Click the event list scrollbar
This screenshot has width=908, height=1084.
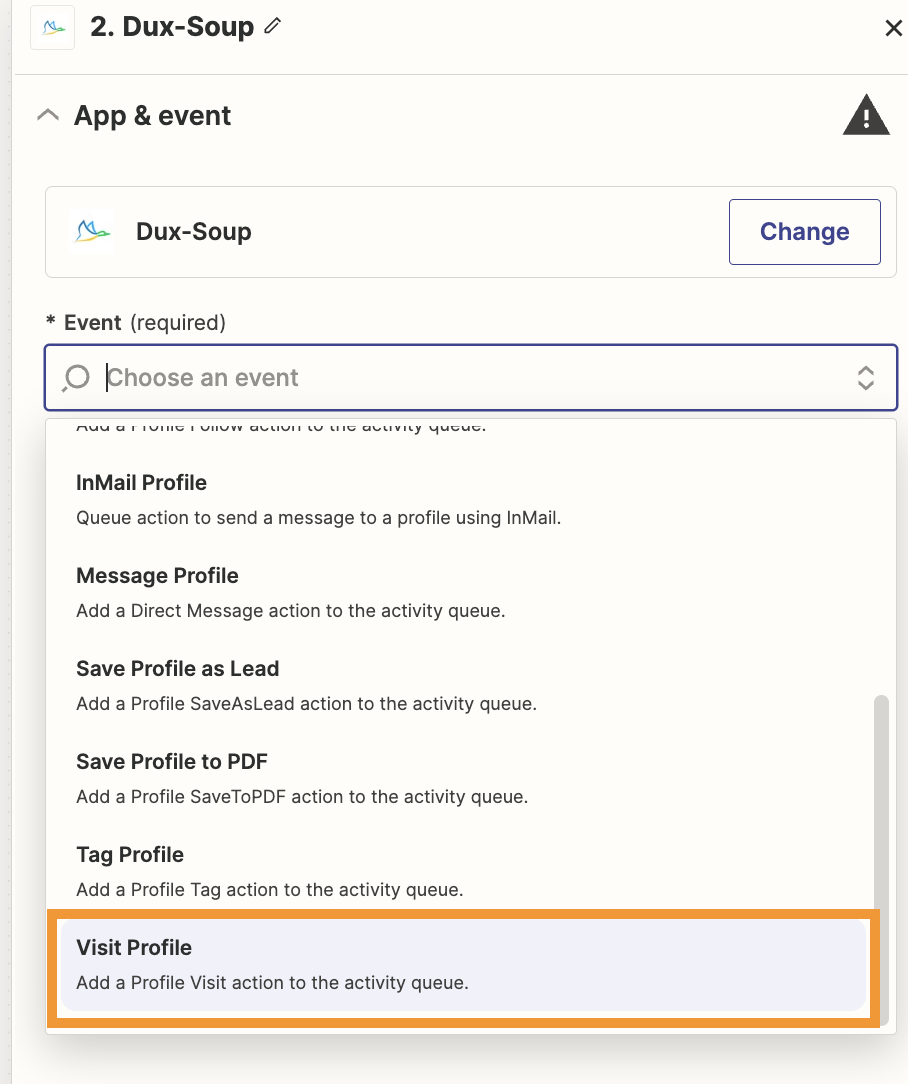pos(881,800)
